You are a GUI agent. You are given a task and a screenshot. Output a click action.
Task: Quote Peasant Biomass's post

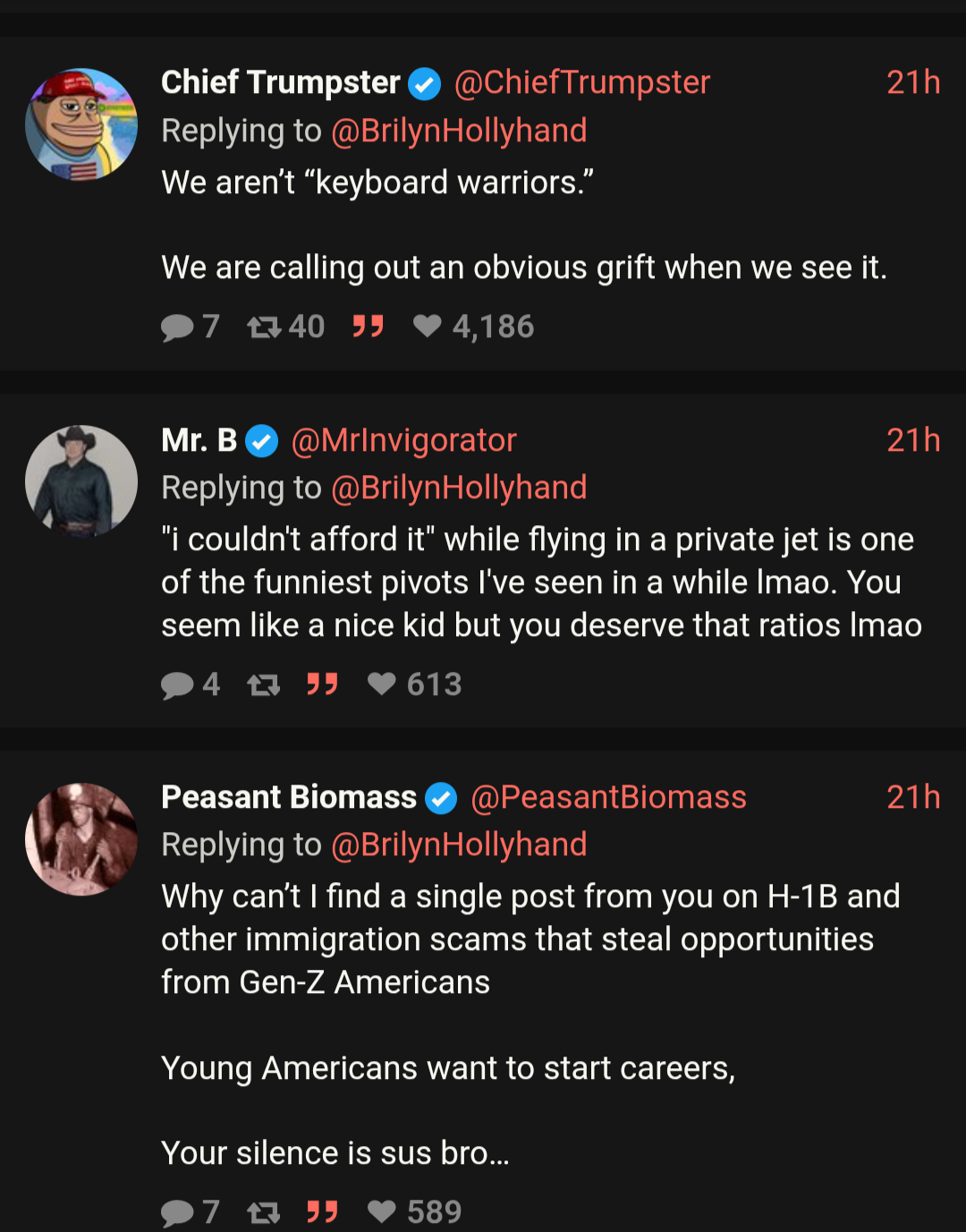click(x=322, y=1212)
